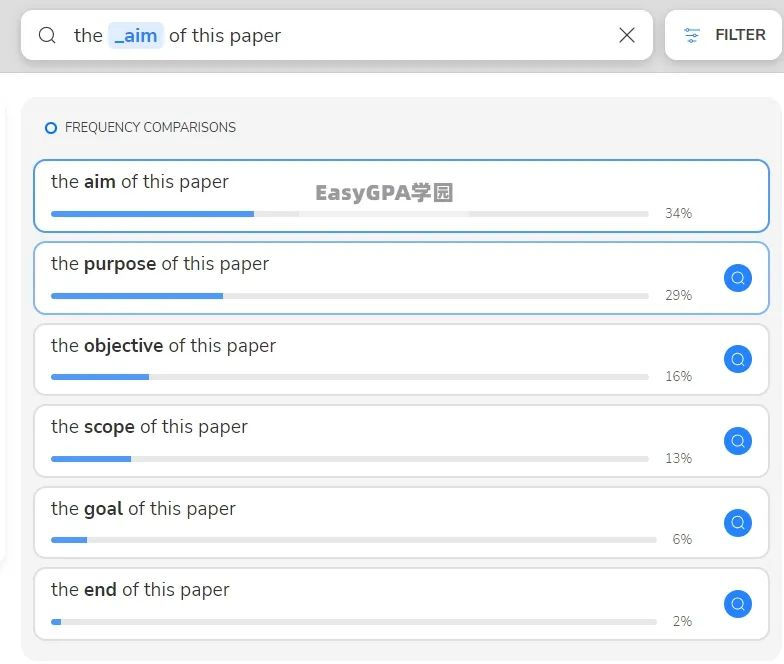Screen dimensions: 784x664
Task: Click the FREQUENCY COMPARISONS heading
Action: click(150, 128)
